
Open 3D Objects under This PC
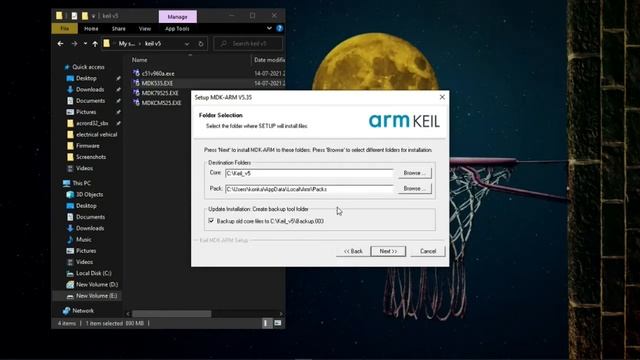coord(89,194)
